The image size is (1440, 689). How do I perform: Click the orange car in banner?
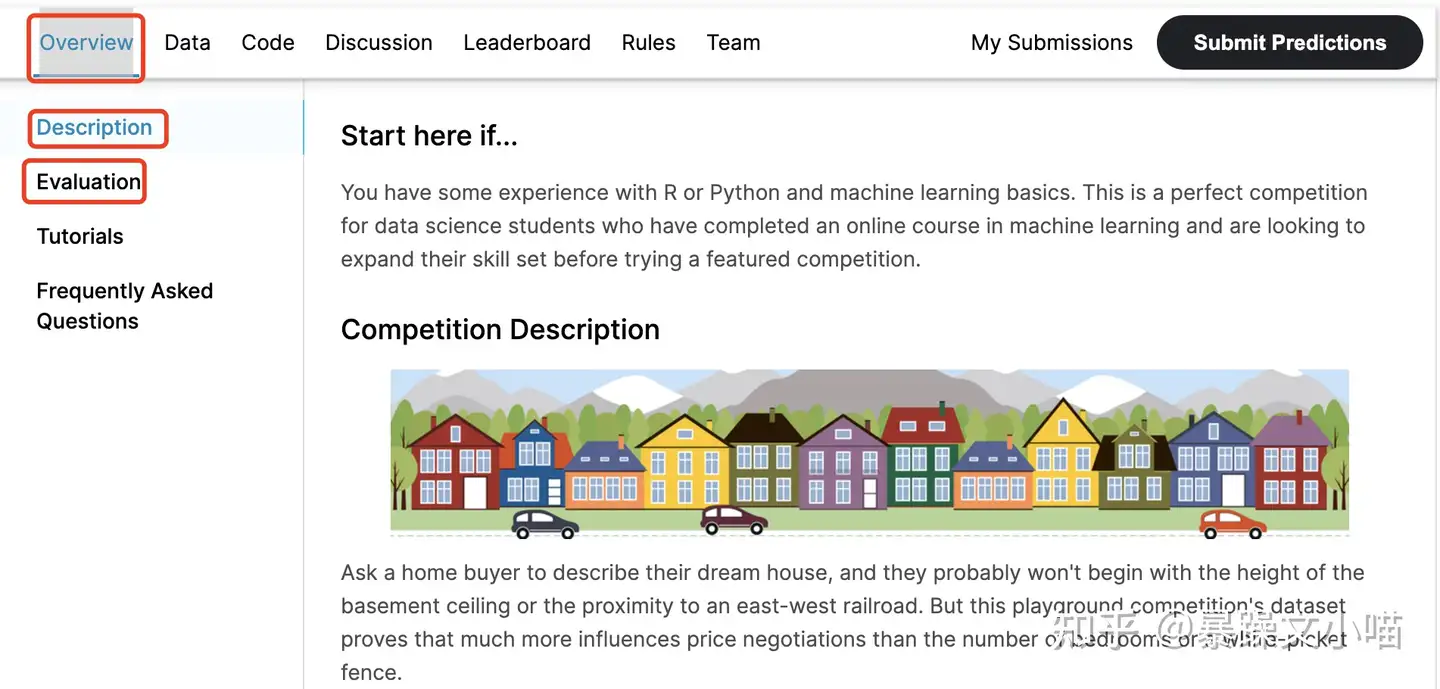(x=1232, y=523)
